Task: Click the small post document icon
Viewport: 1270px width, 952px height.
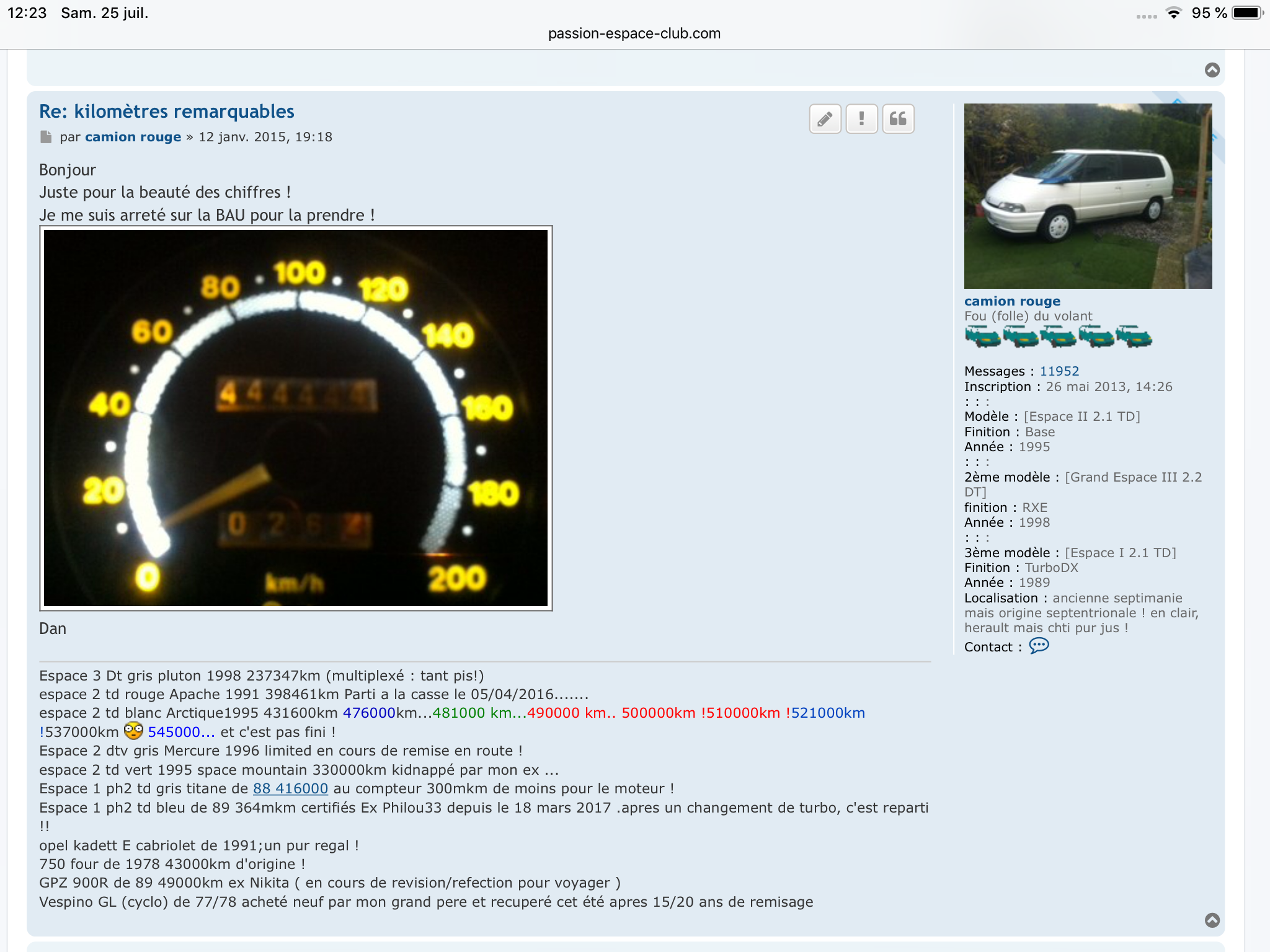Action: (46, 137)
